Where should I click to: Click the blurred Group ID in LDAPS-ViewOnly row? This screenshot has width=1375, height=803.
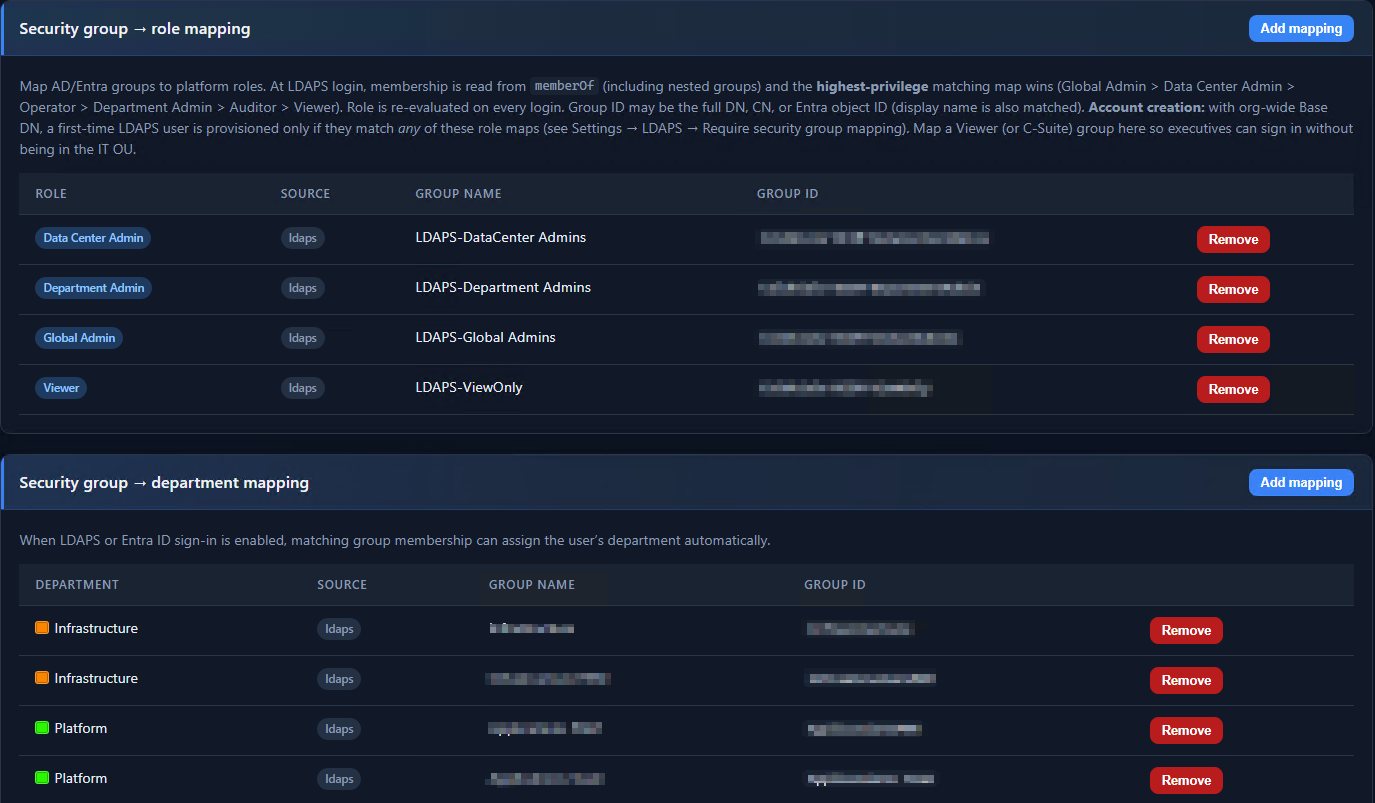coord(845,388)
